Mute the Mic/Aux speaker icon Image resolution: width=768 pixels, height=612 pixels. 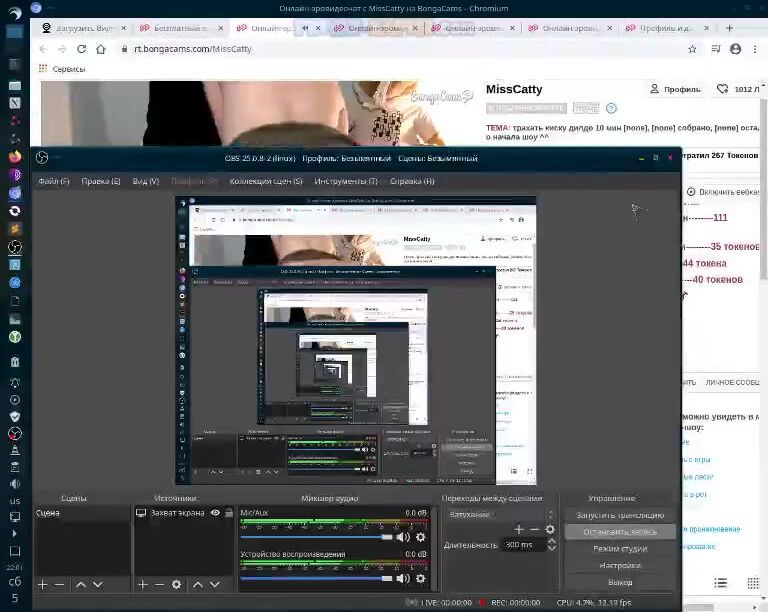coord(402,537)
